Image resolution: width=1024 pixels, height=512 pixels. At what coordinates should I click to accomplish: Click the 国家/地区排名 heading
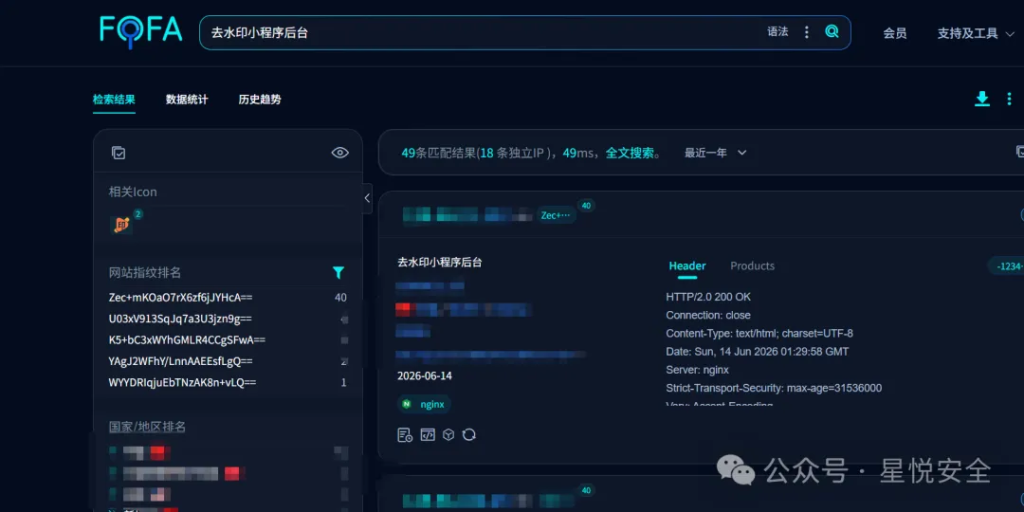[x=147, y=427]
